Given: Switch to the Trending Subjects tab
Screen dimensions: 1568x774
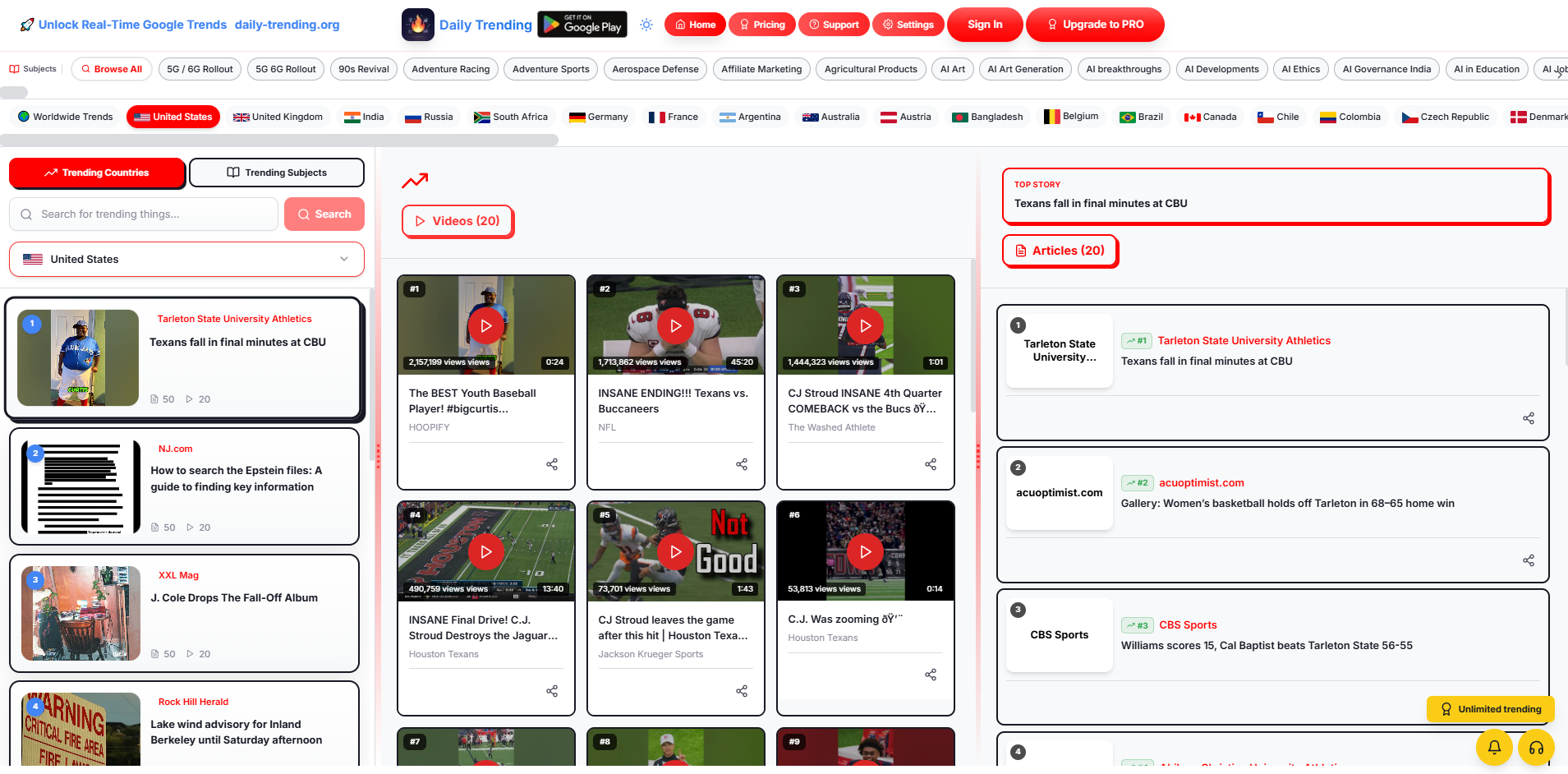Looking at the screenshot, I should tap(277, 173).
